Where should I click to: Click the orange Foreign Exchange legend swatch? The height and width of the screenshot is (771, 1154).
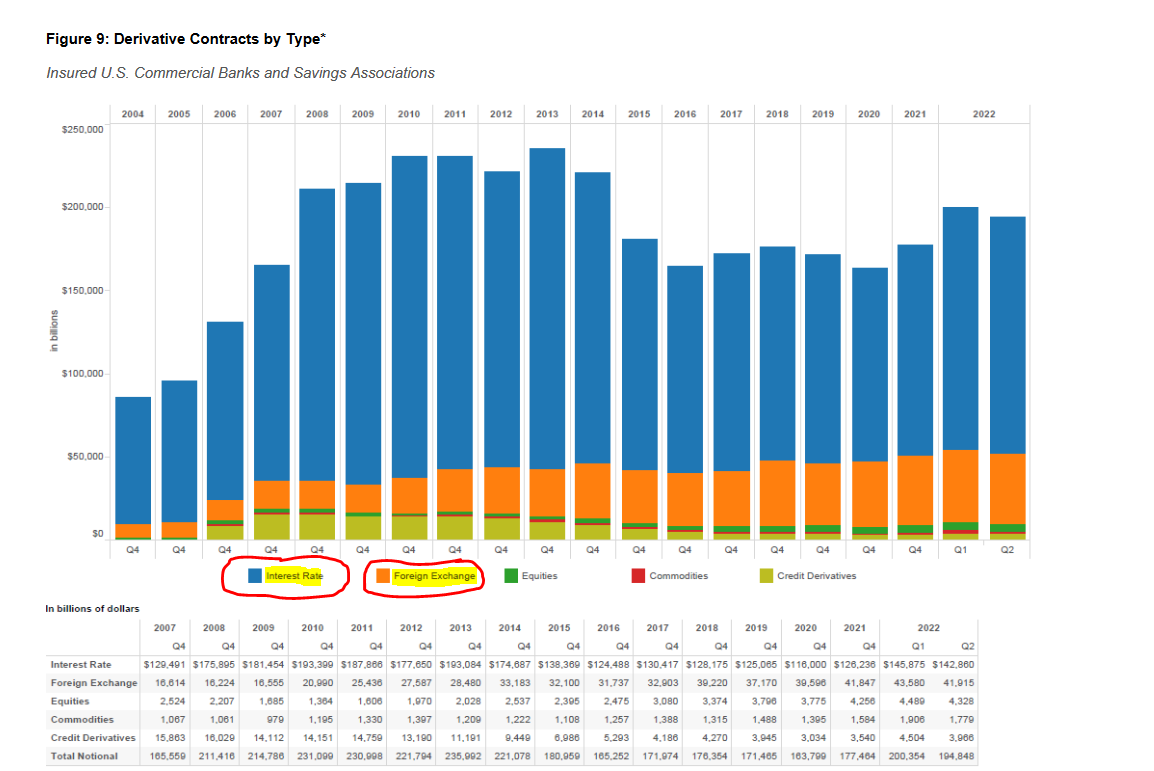pos(383,575)
